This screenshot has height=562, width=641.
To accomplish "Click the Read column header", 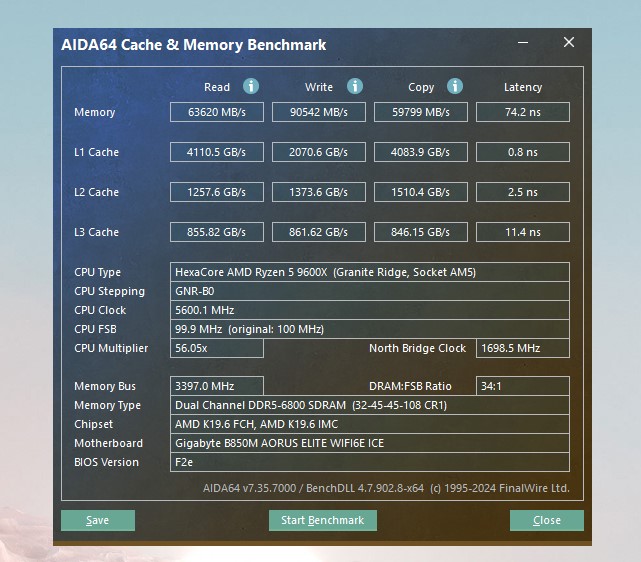I will [217, 87].
